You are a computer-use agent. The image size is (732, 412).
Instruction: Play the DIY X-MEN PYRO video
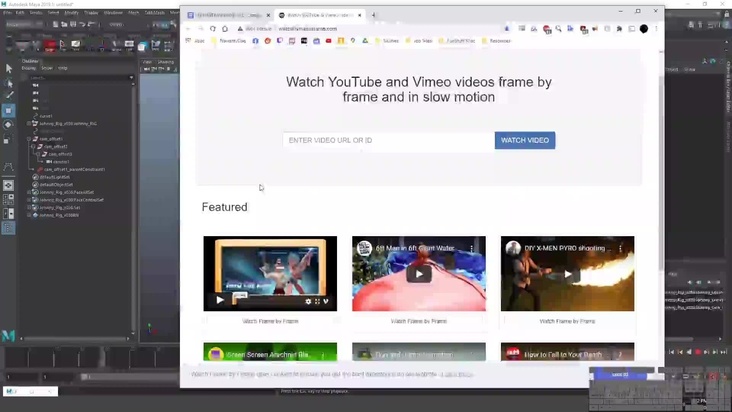[567, 273]
